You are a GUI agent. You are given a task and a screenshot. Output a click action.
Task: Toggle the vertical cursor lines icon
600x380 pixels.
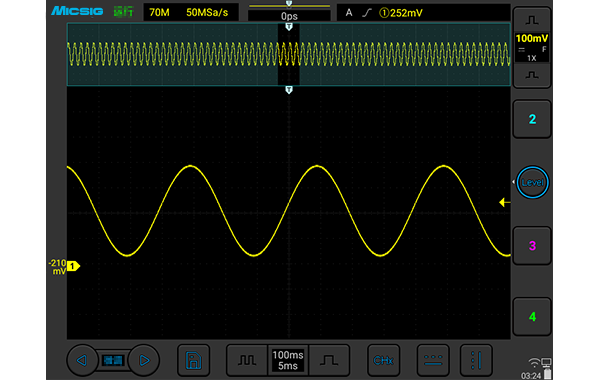tap(476, 360)
